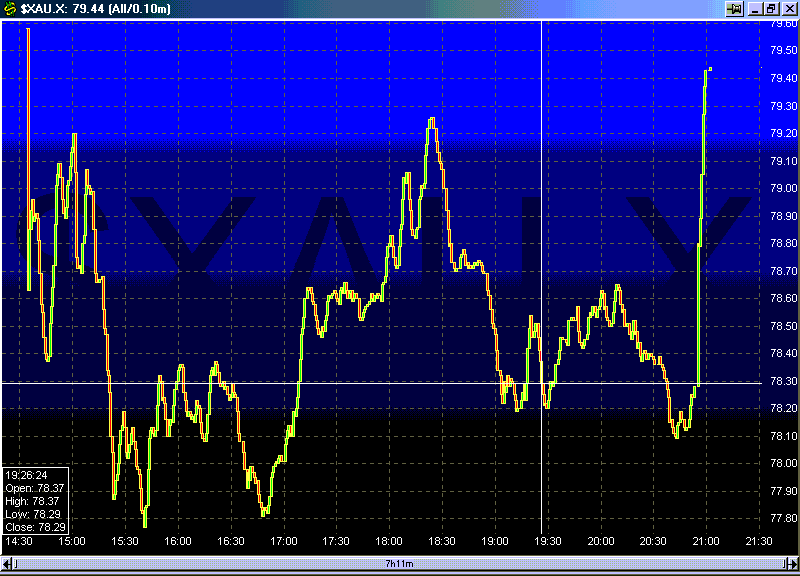The height and width of the screenshot is (576, 800).
Task: Click the 79.00 price axis label
Action: [784, 189]
